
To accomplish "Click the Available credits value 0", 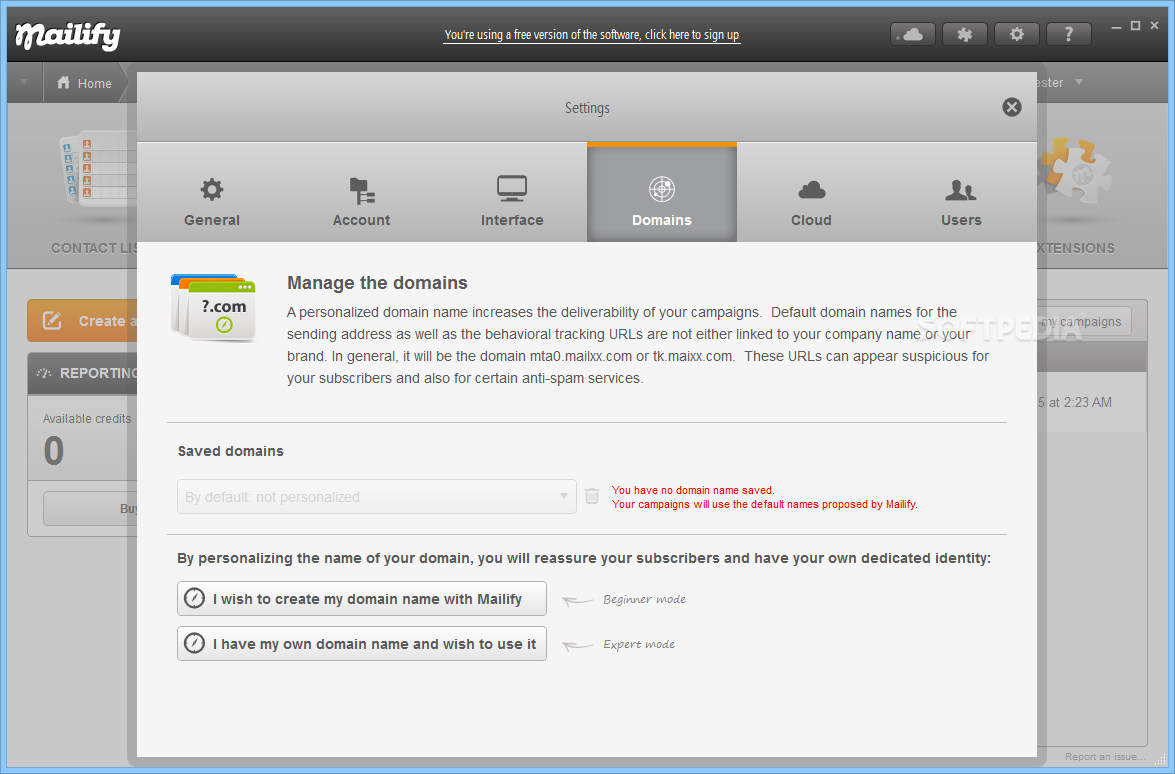I will 54,451.
